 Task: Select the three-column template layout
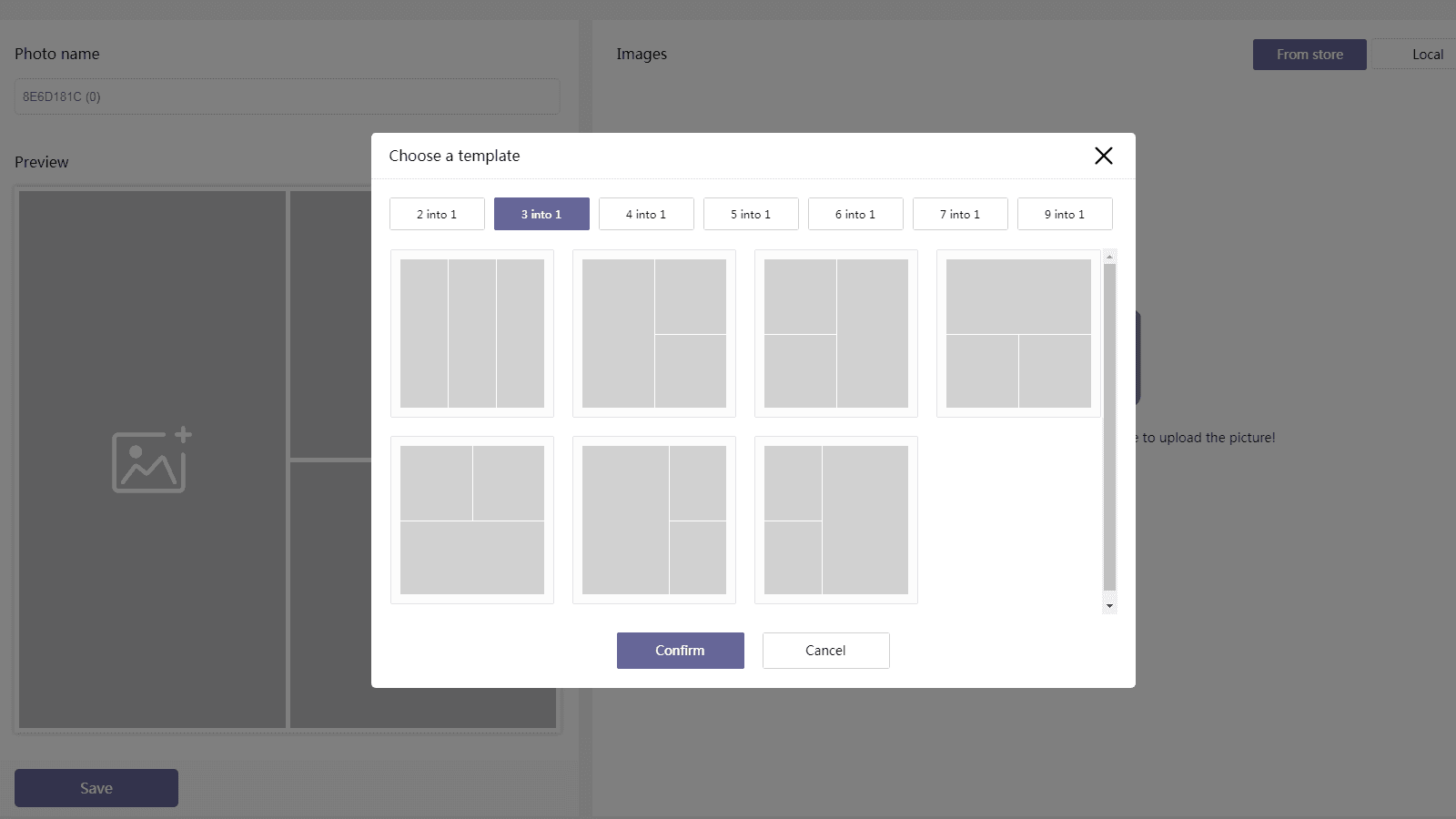pos(471,333)
